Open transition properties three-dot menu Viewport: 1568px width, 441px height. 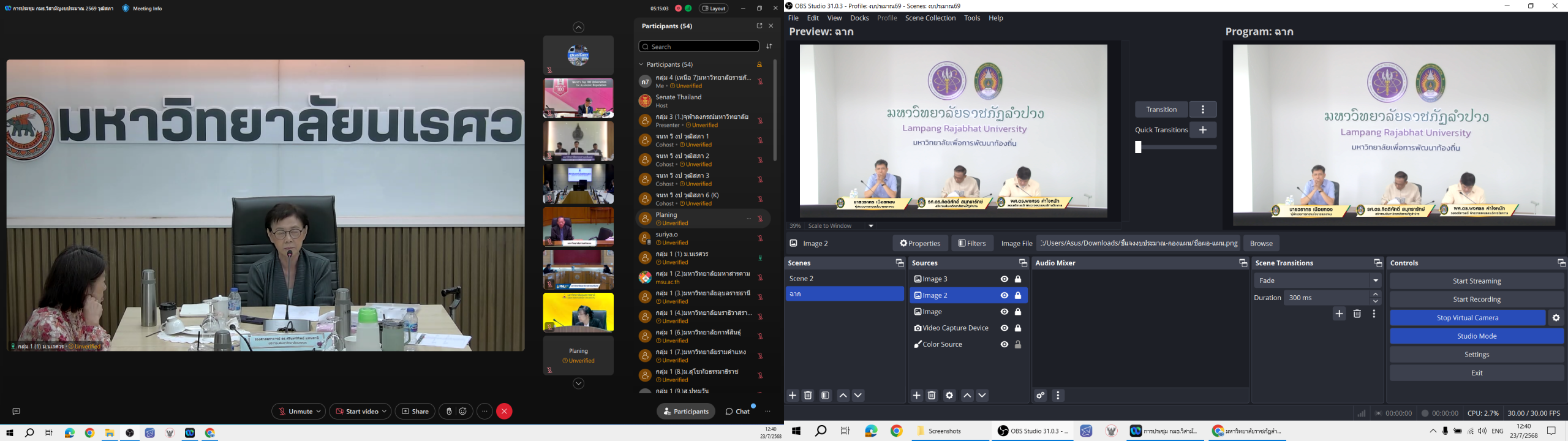point(1374,314)
